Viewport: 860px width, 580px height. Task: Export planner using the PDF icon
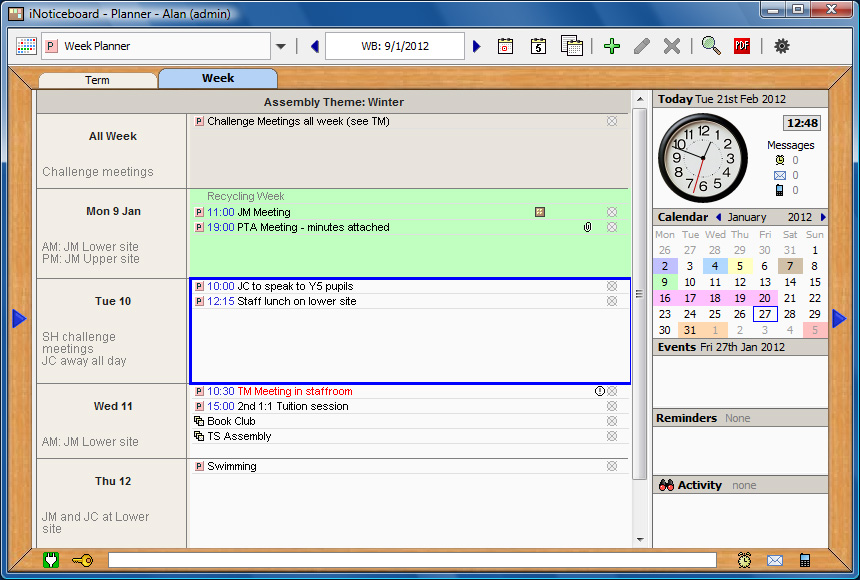click(x=742, y=46)
